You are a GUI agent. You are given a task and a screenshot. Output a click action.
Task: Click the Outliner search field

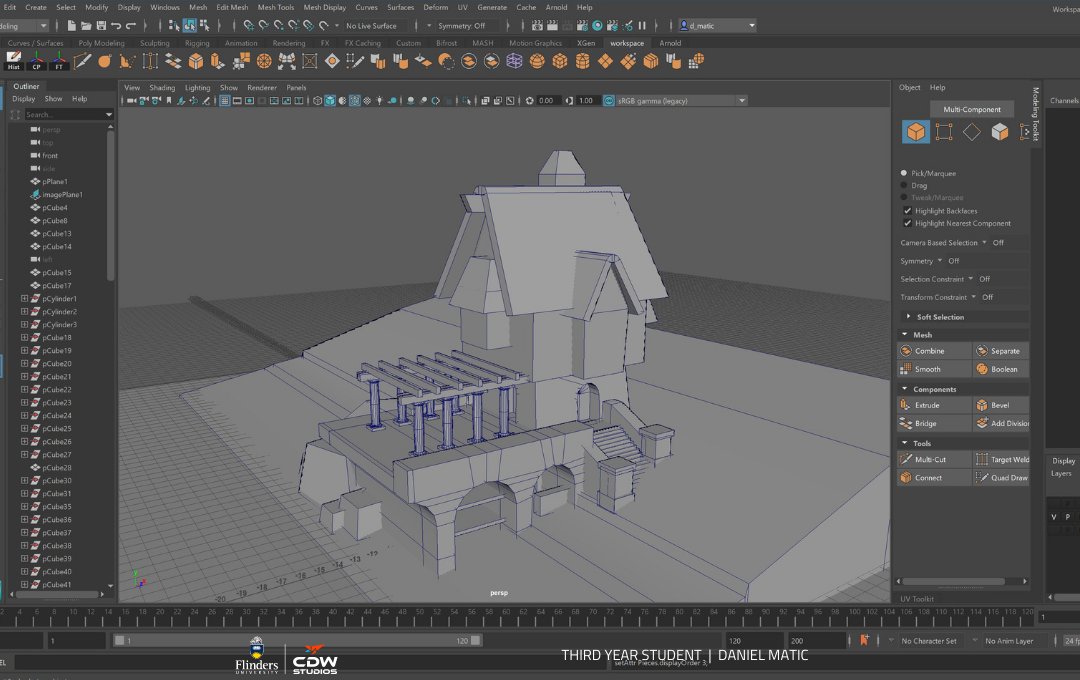pyautogui.click(x=69, y=114)
